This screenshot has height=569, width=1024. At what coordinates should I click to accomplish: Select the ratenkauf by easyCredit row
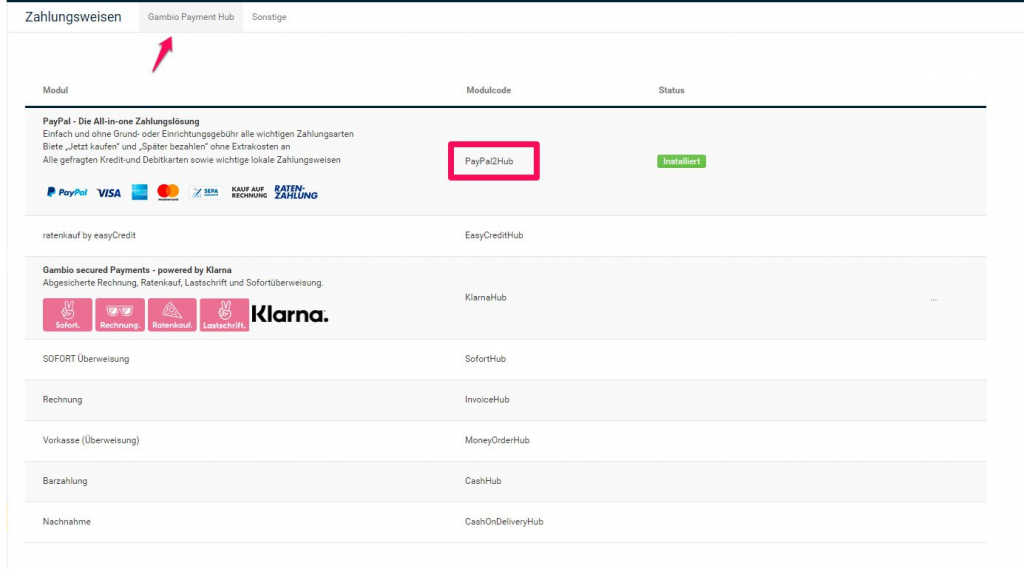coord(89,235)
